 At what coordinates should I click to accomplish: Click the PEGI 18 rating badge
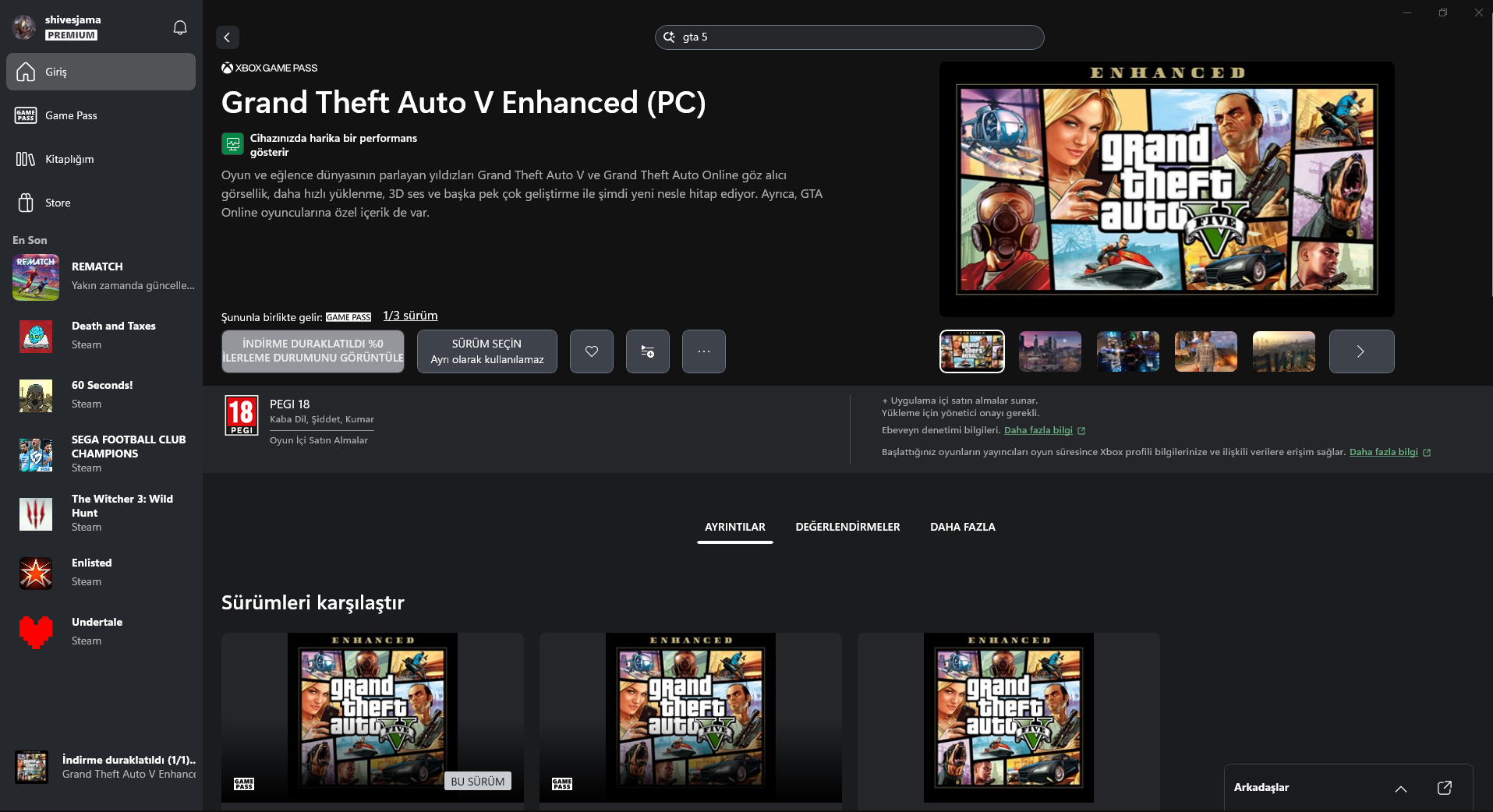coord(242,415)
